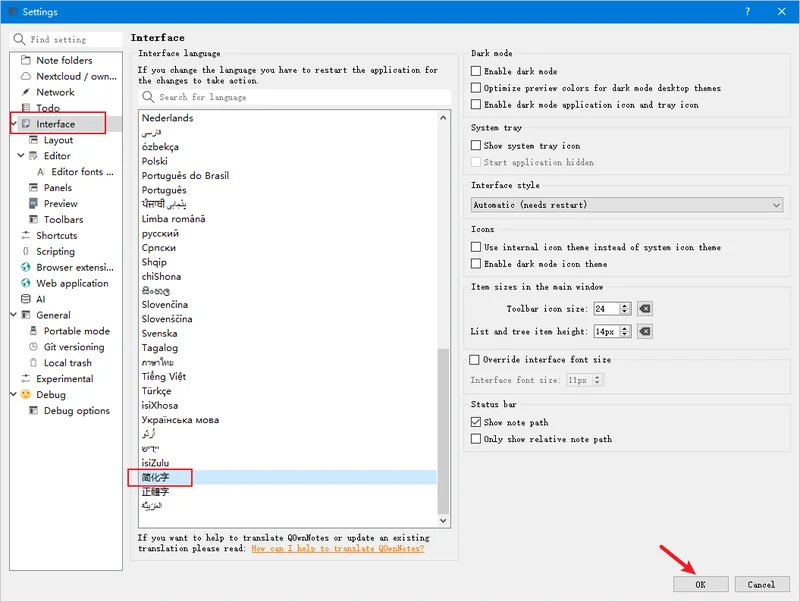Click the Shortcuts icon
The height and width of the screenshot is (602, 800).
26,235
